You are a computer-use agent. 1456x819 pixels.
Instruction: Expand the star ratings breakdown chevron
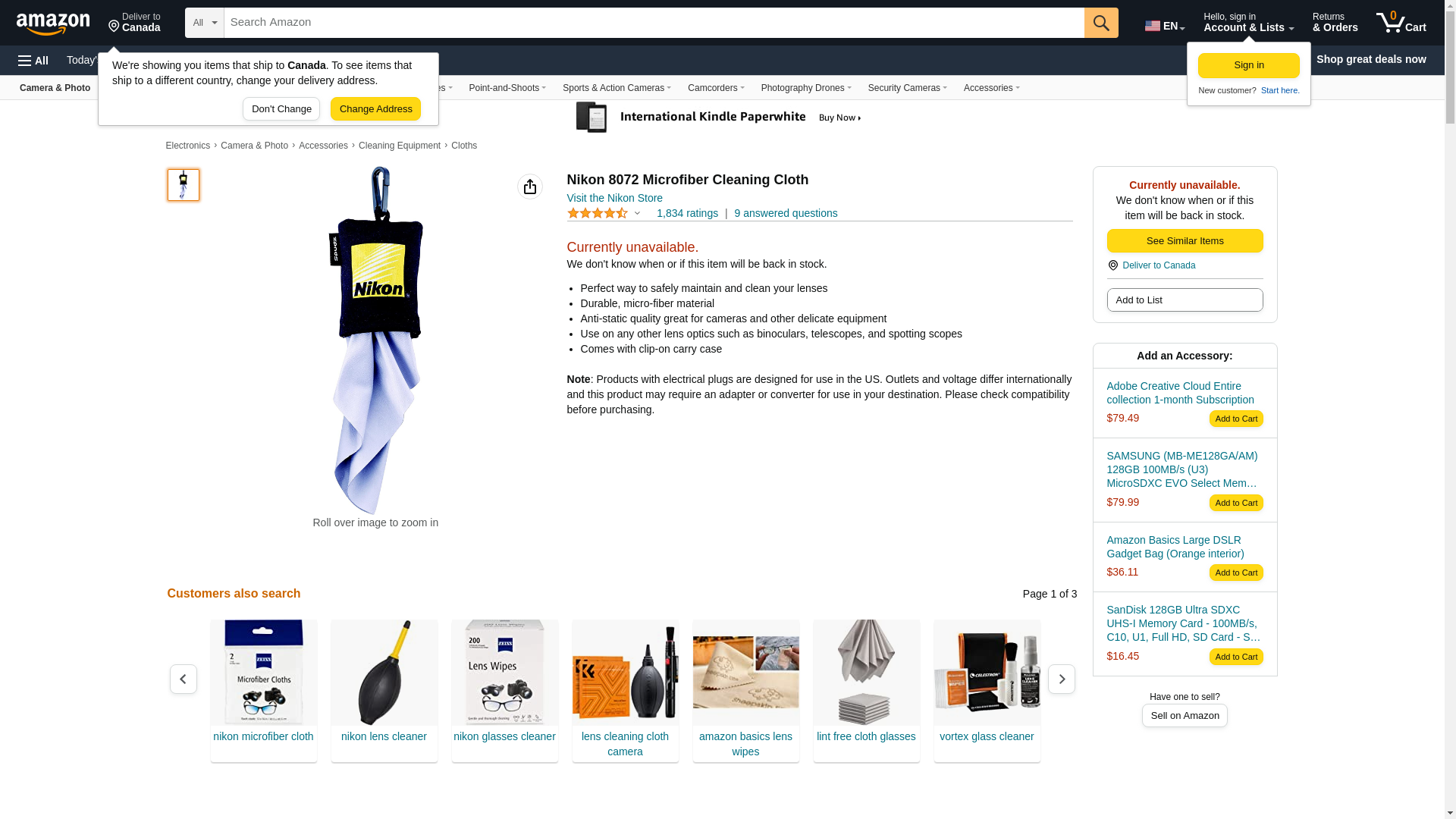click(637, 214)
